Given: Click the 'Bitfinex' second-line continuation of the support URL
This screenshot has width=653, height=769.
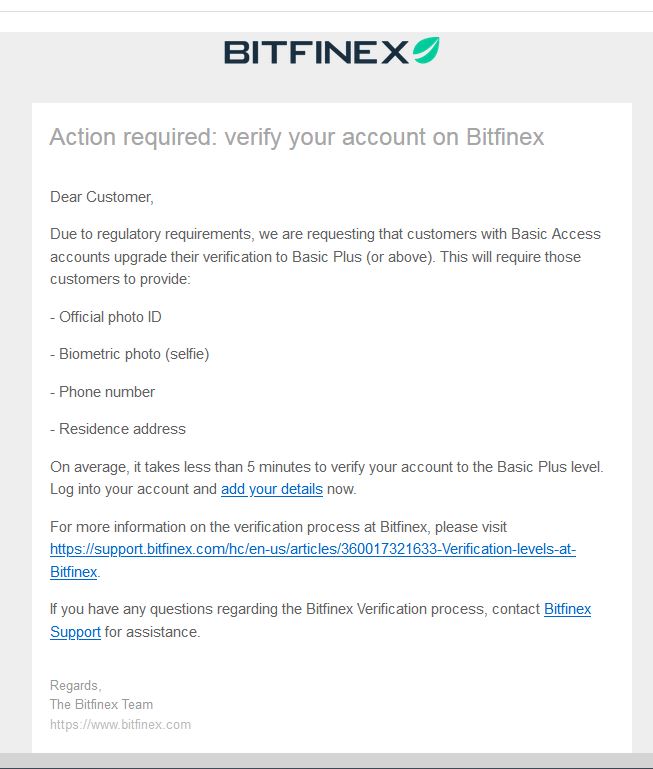Looking at the screenshot, I should coord(74,572).
